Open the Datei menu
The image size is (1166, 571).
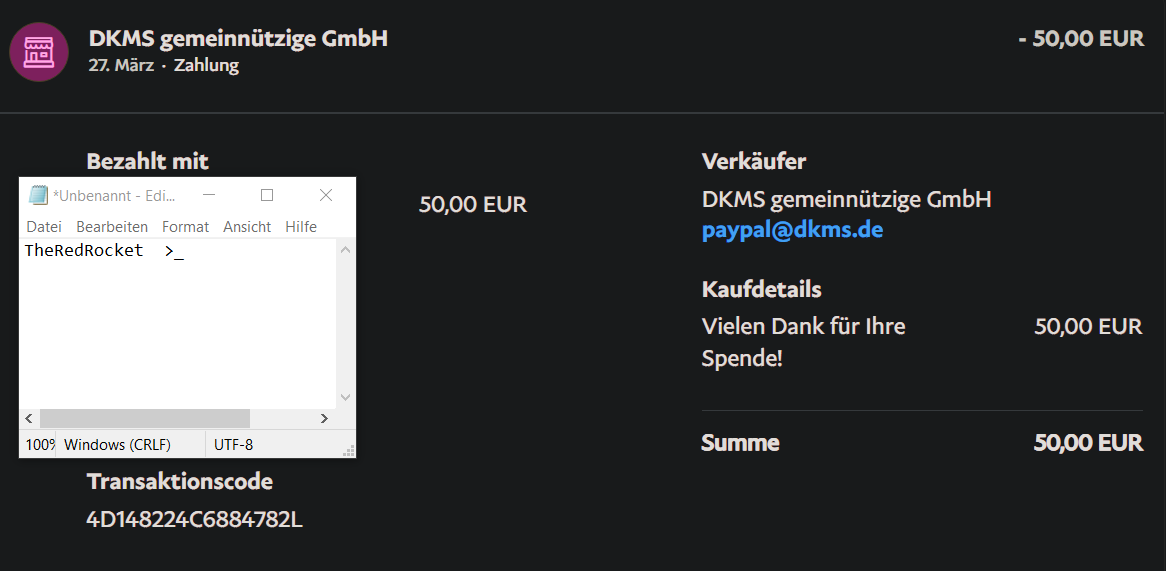pos(44,227)
